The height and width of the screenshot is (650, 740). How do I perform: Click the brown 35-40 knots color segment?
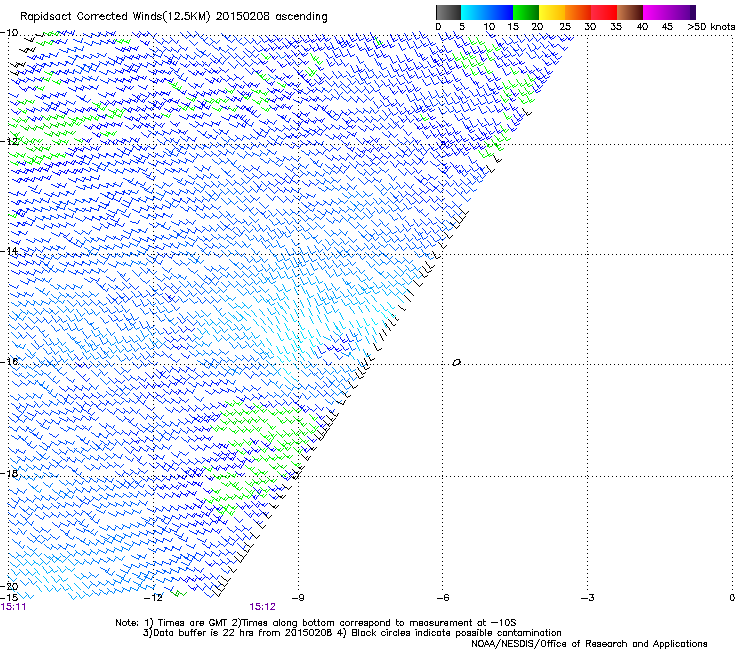point(630,12)
